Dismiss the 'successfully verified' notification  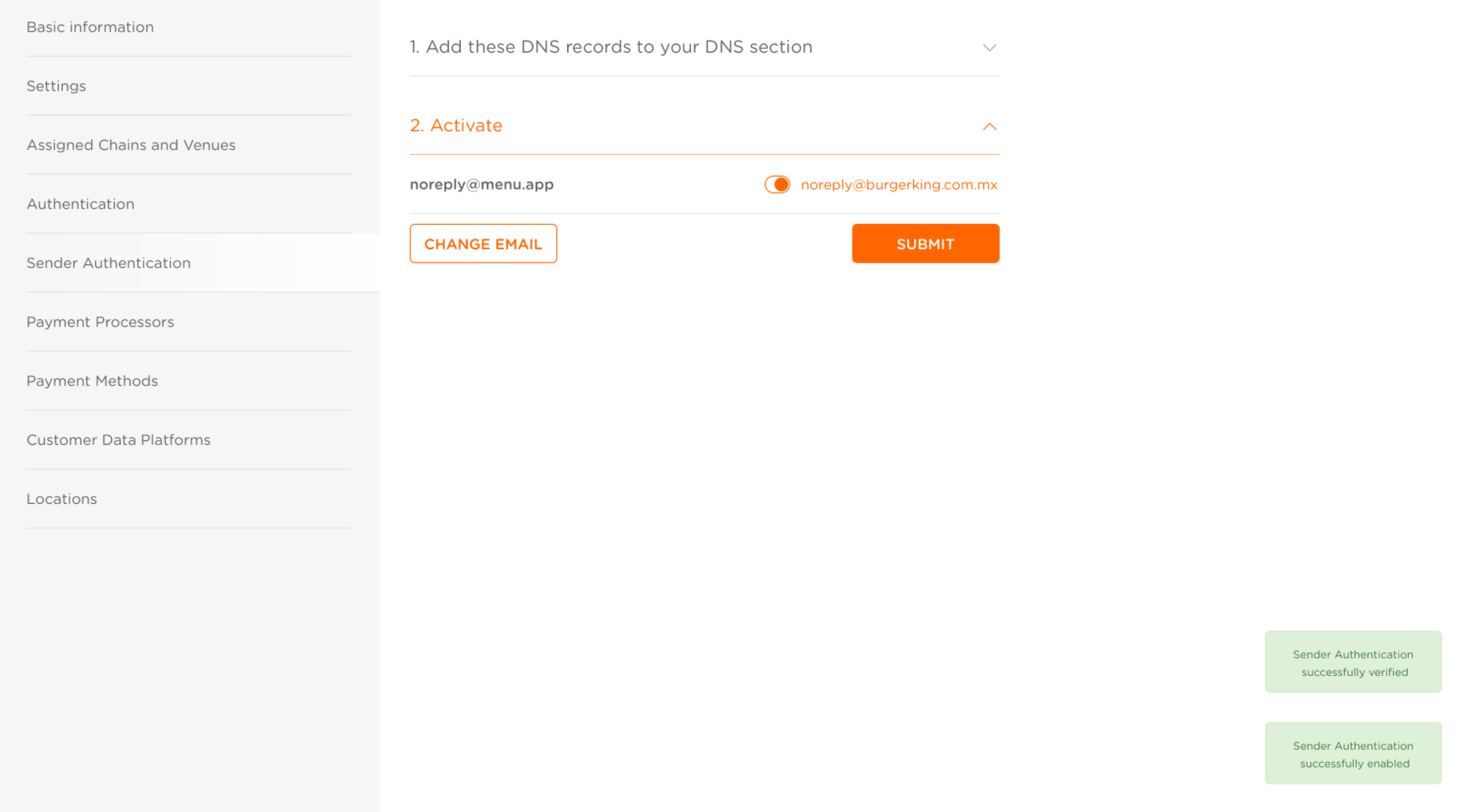tap(1353, 662)
